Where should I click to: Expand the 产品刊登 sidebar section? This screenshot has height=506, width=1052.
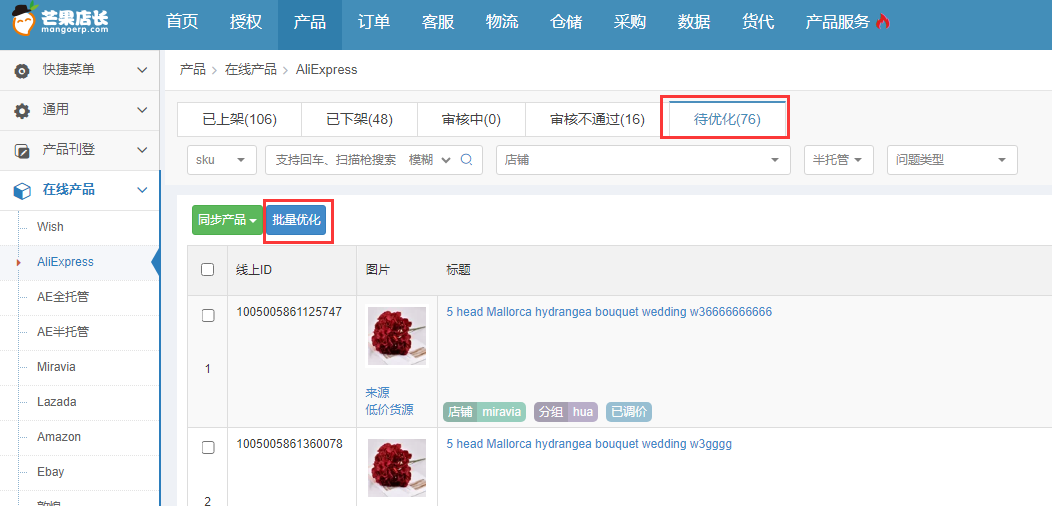[x=142, y=150]
